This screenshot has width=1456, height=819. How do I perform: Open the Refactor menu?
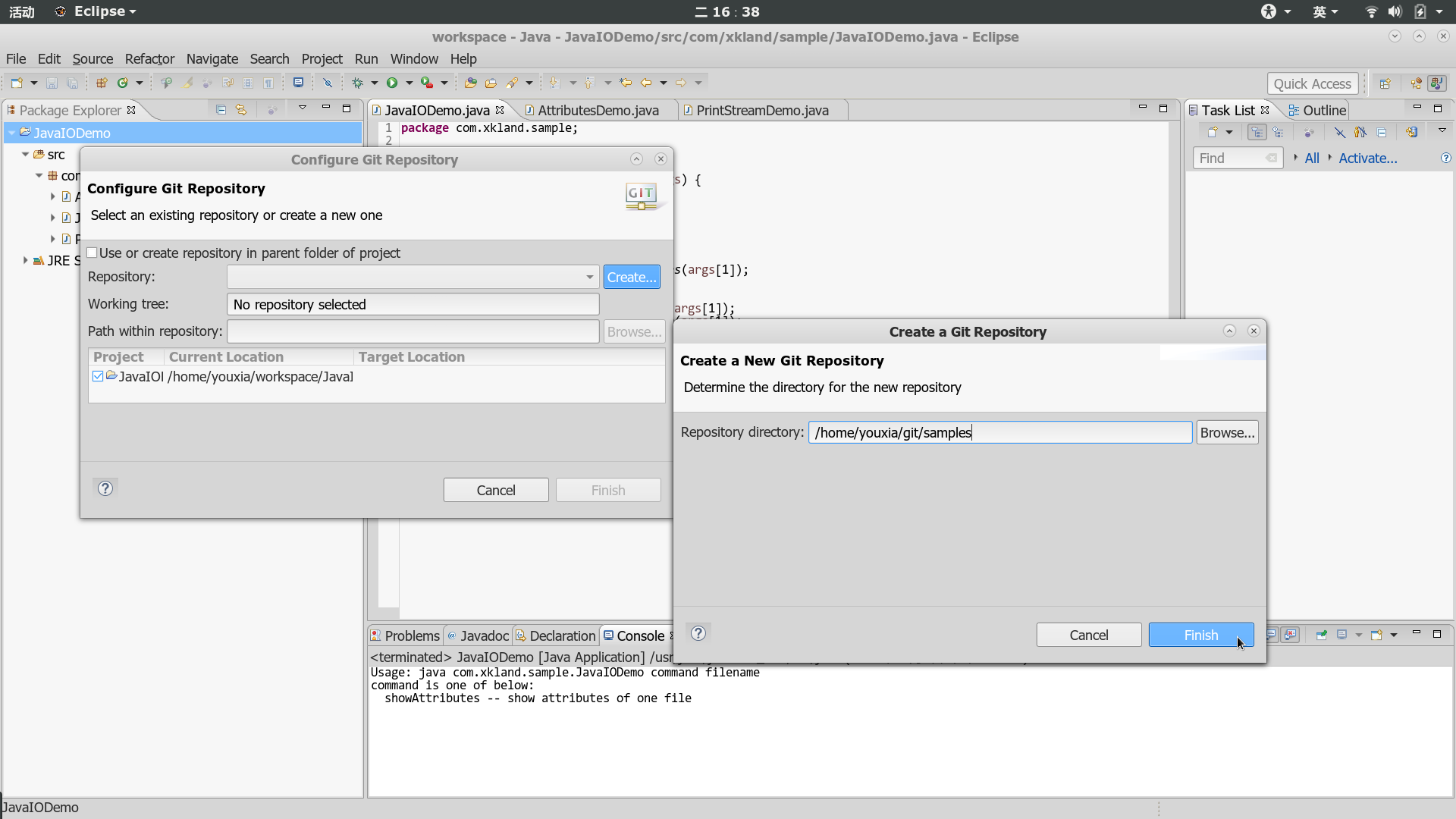click(x=149, y=58)
